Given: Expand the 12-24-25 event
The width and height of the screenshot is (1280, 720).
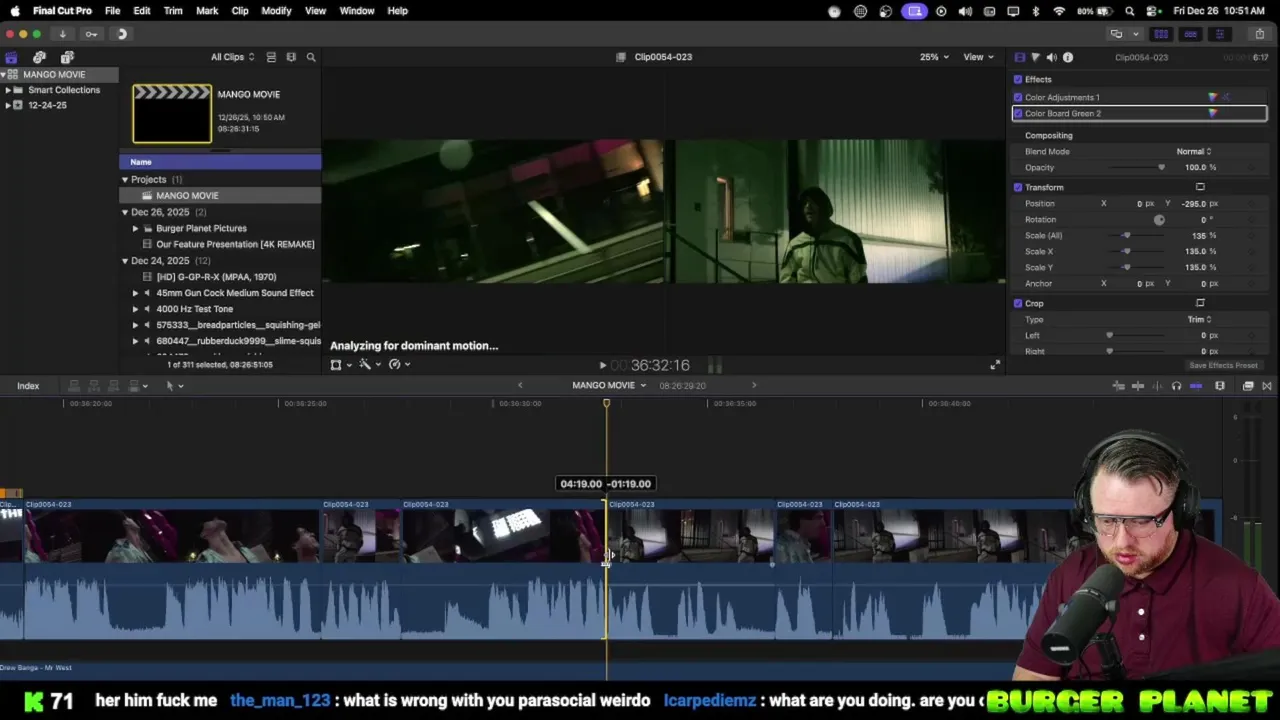Looking at the screenshot, I should pos(8,105).
